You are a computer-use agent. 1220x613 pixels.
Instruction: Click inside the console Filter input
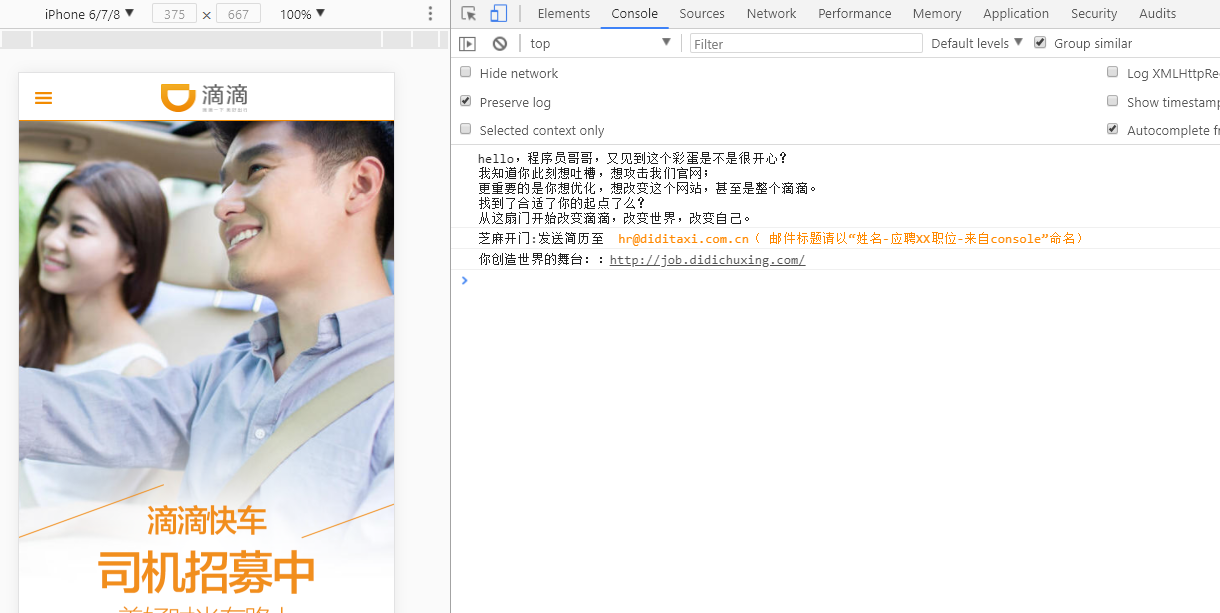click(805, 43)
